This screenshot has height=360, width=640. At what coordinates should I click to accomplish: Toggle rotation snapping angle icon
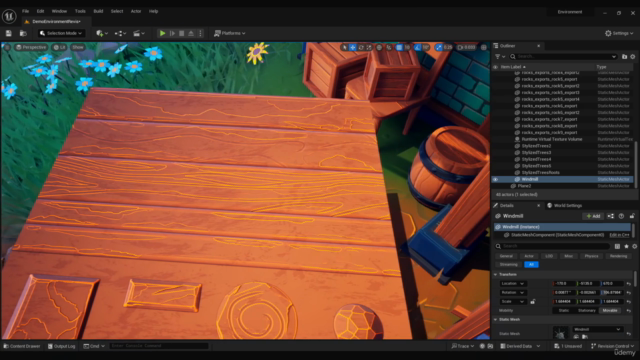click(x=418, y=47)
